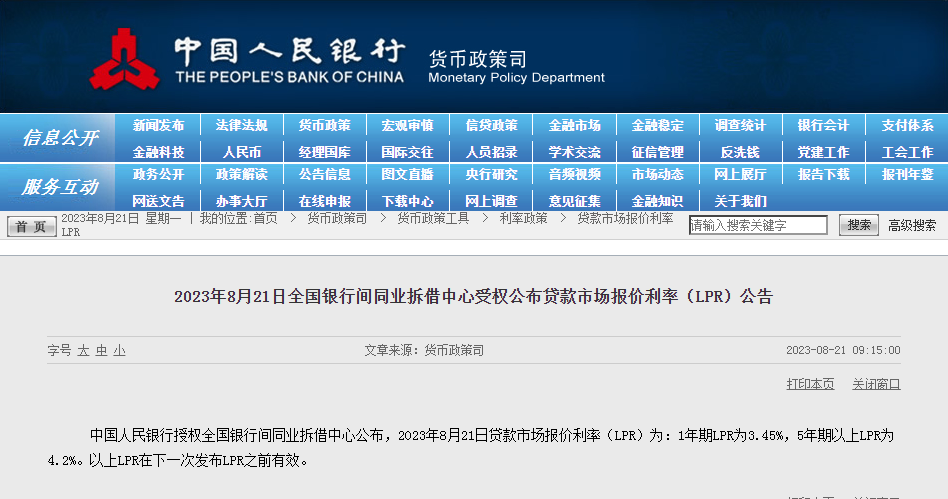Screen dimensions: 948x499
Task: Set font size to 中
Action: (102, 350)
